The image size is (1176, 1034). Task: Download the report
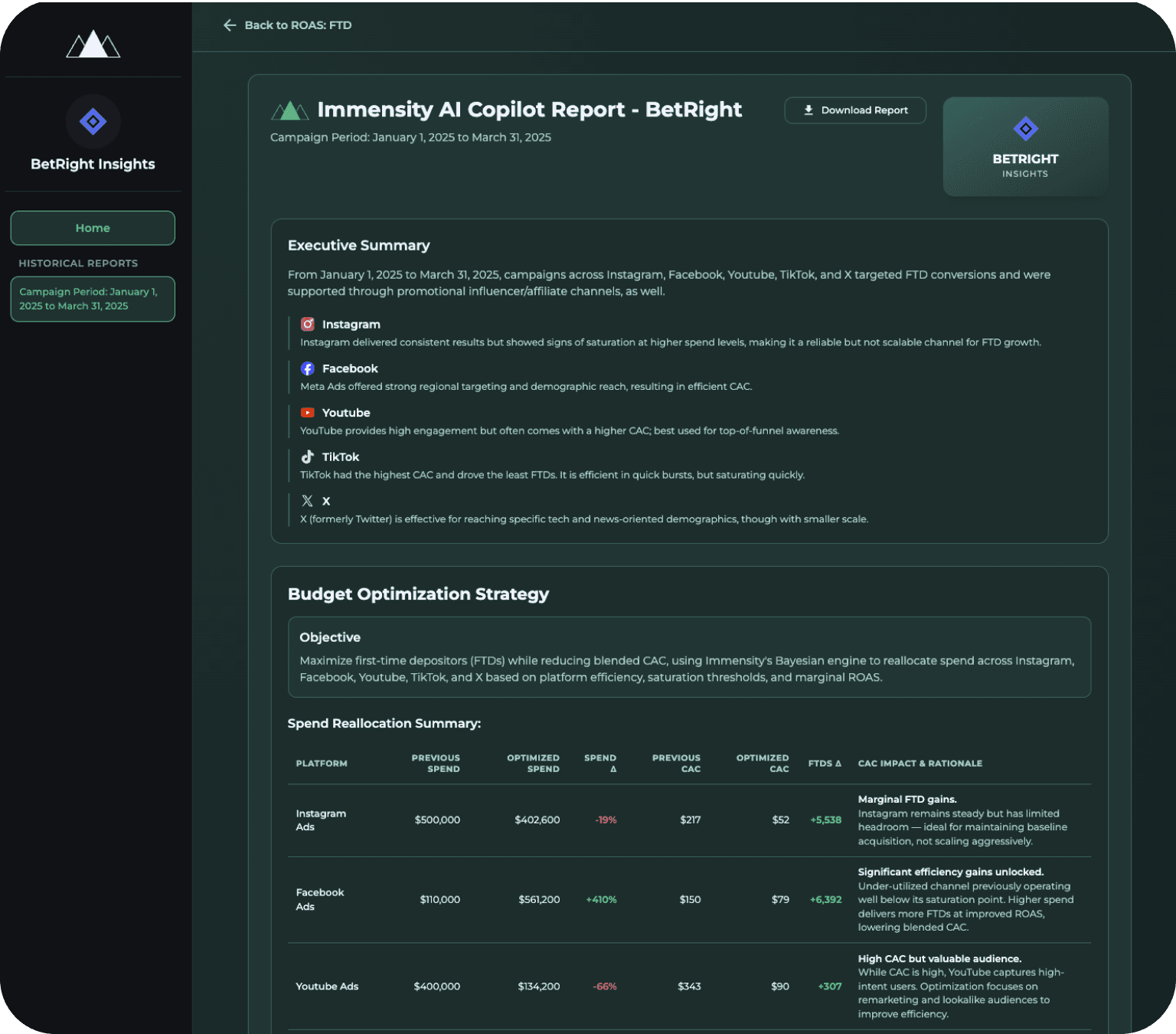[x=855, y=110]
